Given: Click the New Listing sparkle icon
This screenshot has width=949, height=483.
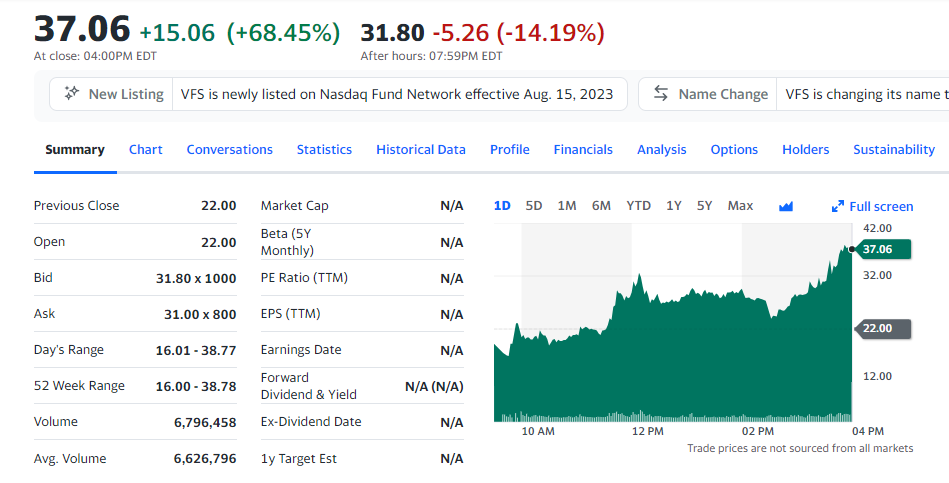Looking at the screenshot, I should [71, 94].
